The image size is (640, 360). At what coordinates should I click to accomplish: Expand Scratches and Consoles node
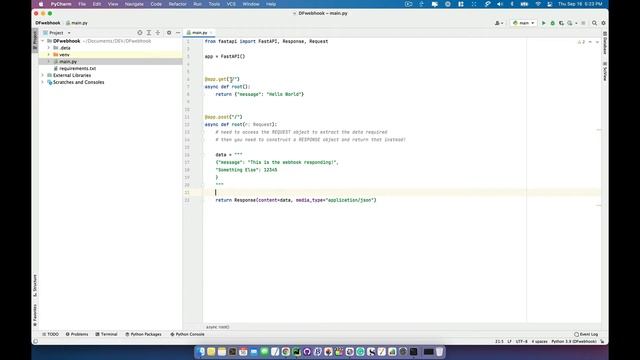coord(43,82)
